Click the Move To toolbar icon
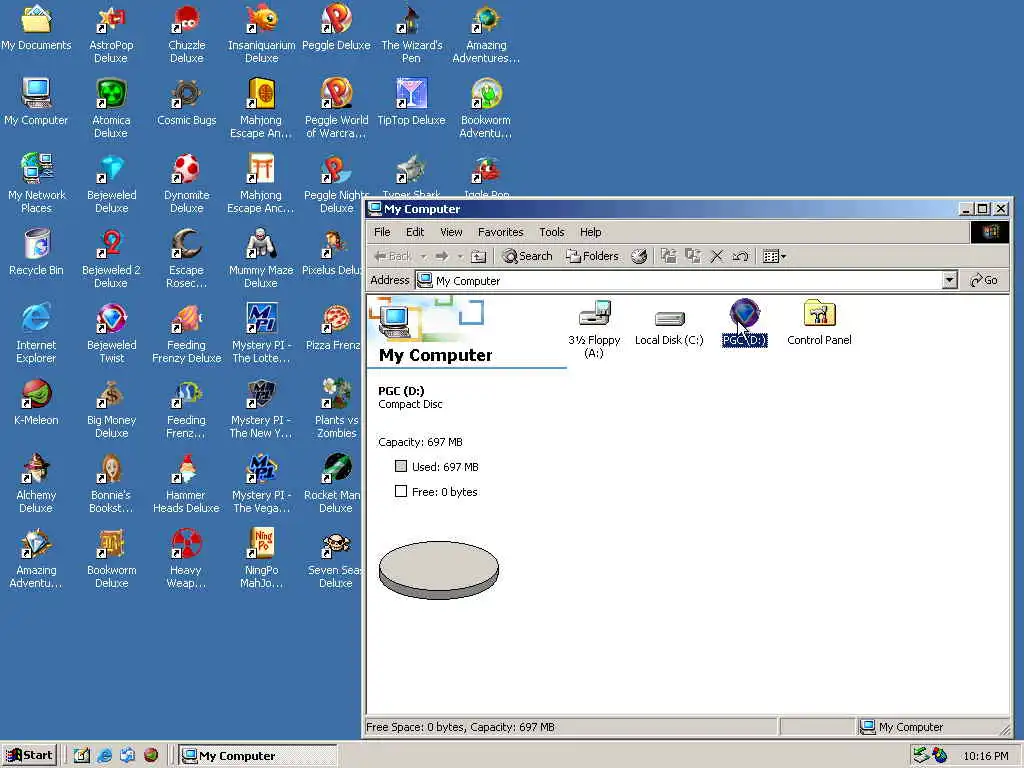This screenshot has width=1024, height=768. point(668,256)
